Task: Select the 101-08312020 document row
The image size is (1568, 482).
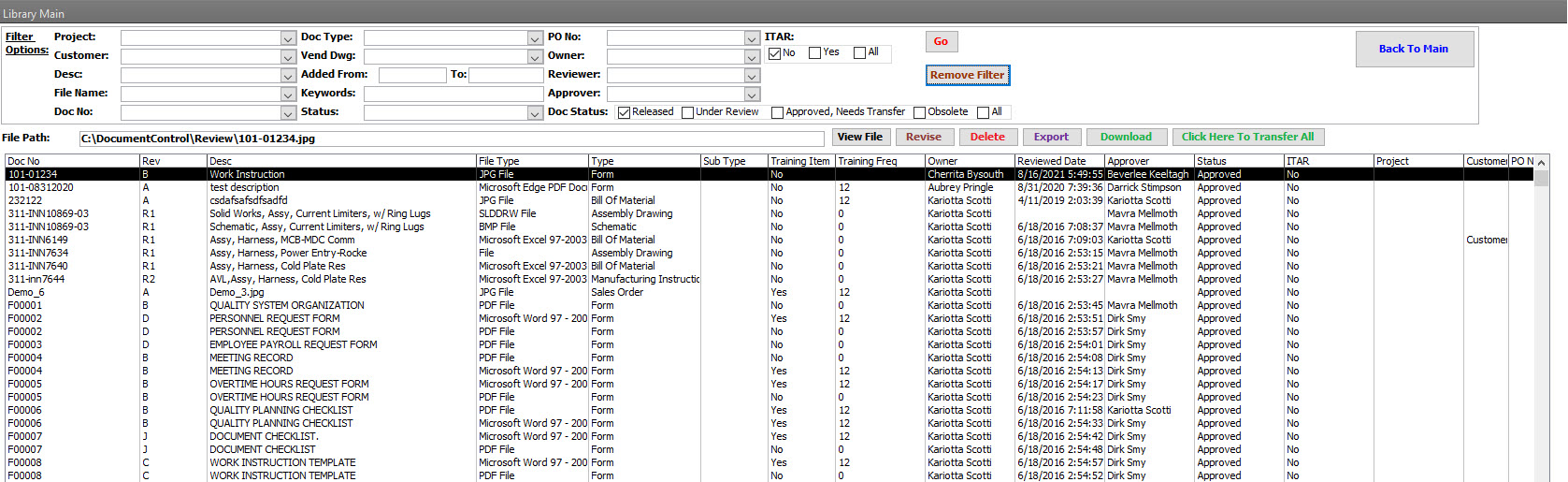Action: point(770,187)
